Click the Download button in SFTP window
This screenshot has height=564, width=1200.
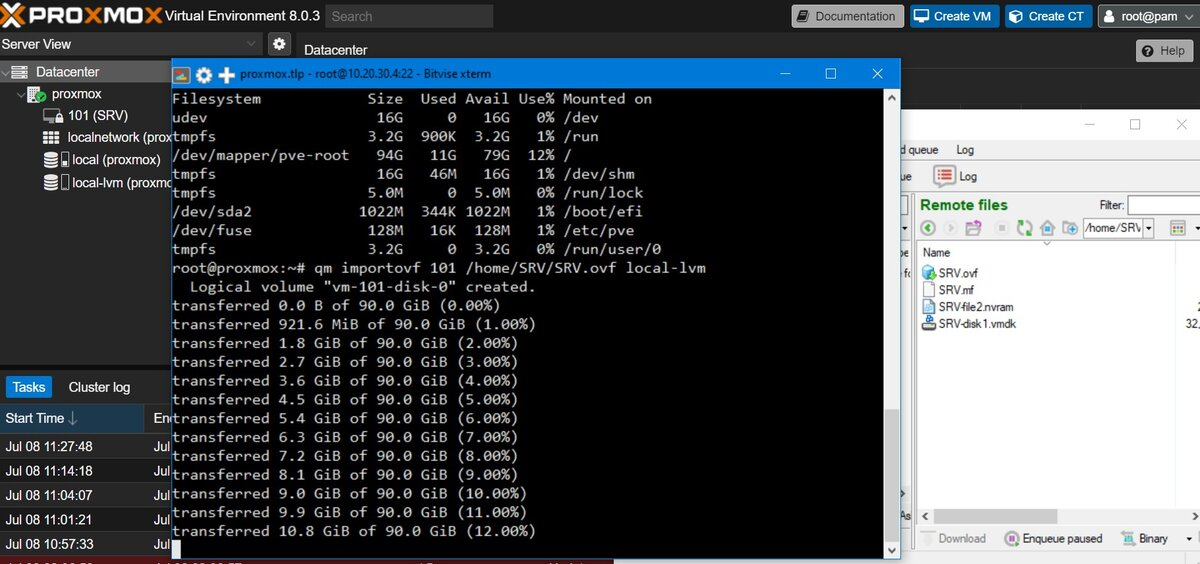click(952, 538)
